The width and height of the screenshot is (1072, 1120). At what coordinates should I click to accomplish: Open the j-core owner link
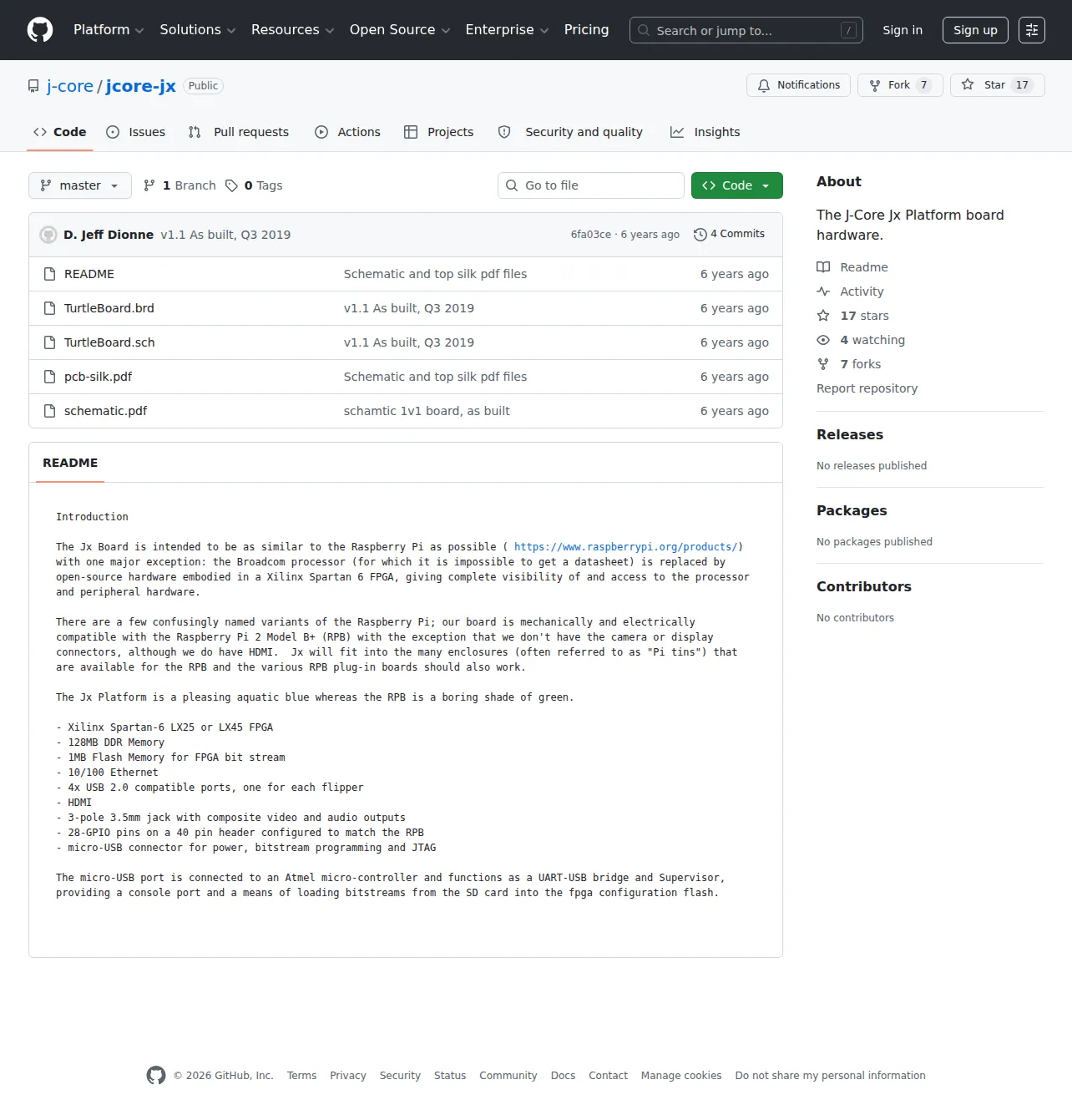point(70,86)
